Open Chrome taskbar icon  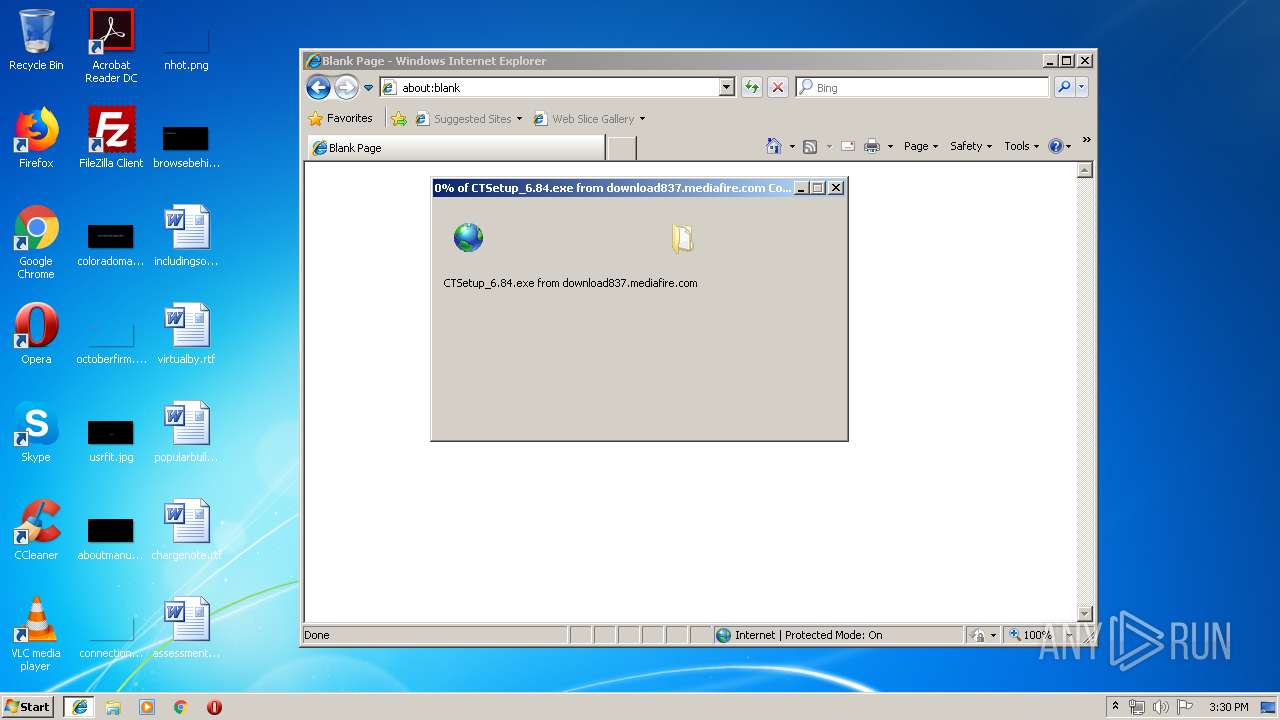pyautogui.click(x=180, y=707)
